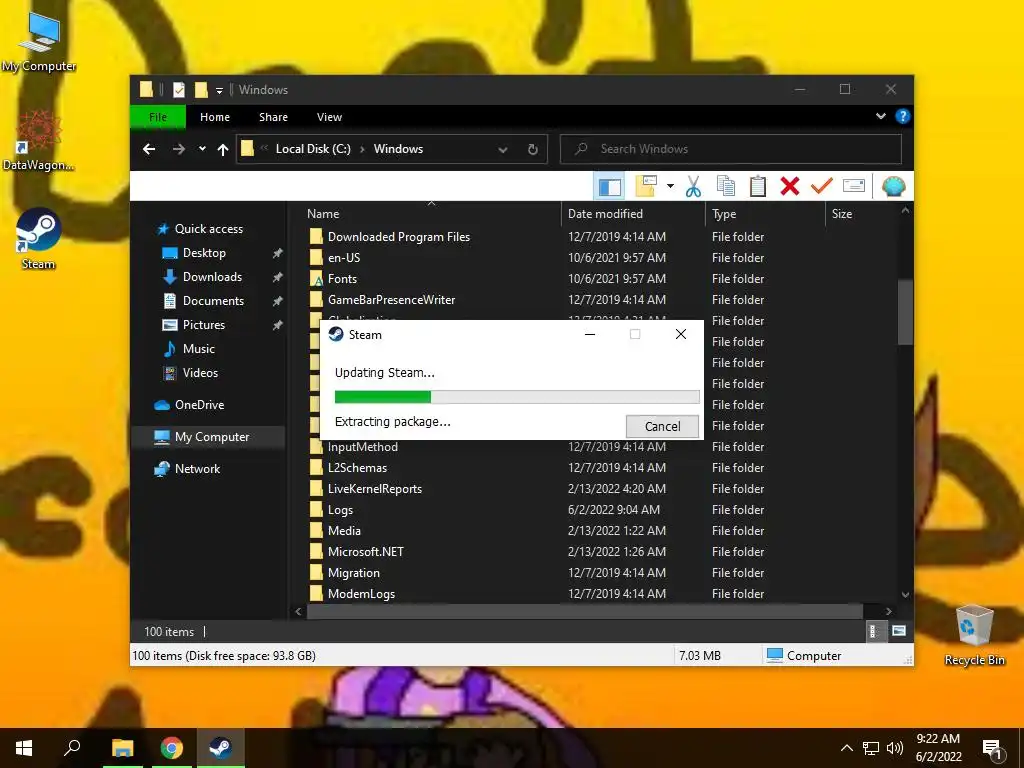
Task: Click the Steam update progress bar
Action: 517,396
